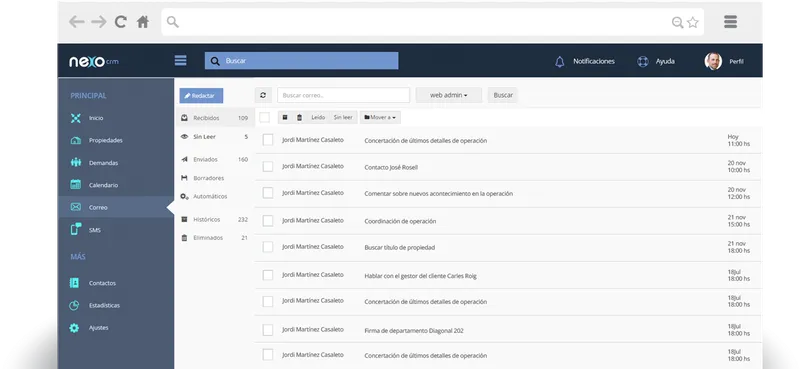
Task: Open the Sin Leer folder with eye icon
Action: pyautogui.click(x=215, y=137)
